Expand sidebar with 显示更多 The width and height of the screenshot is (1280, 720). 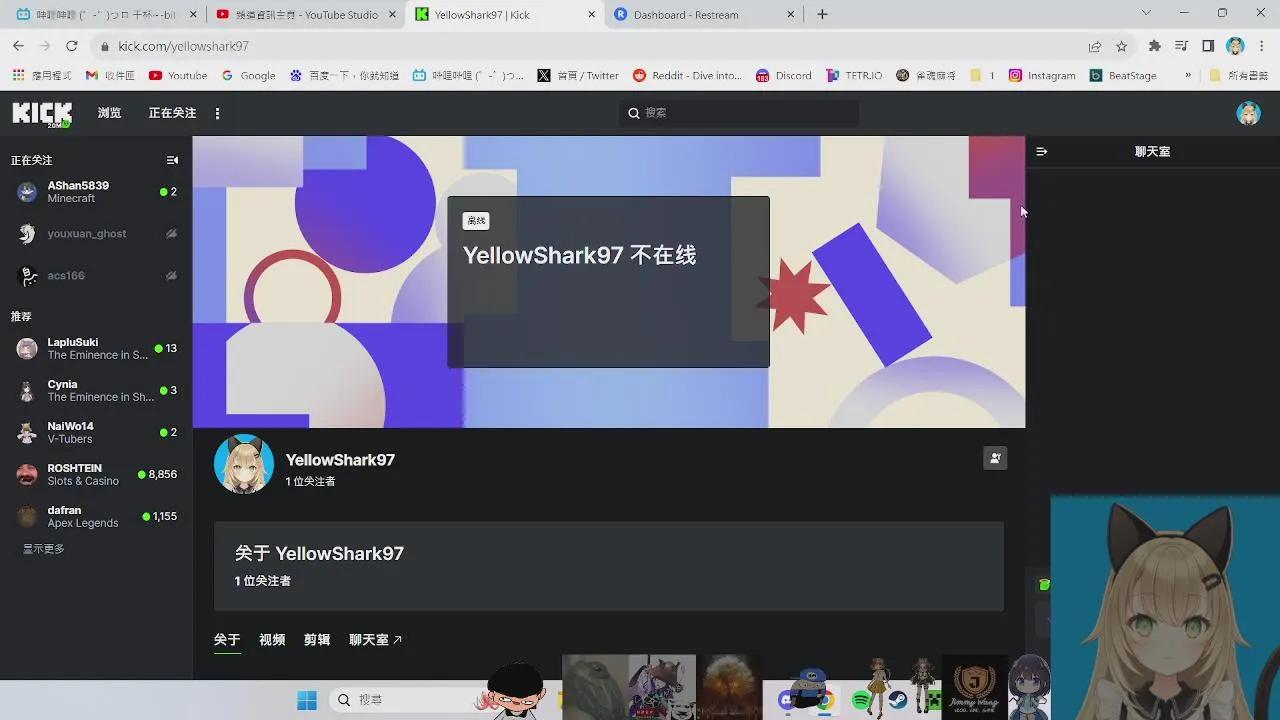[44, 549]
